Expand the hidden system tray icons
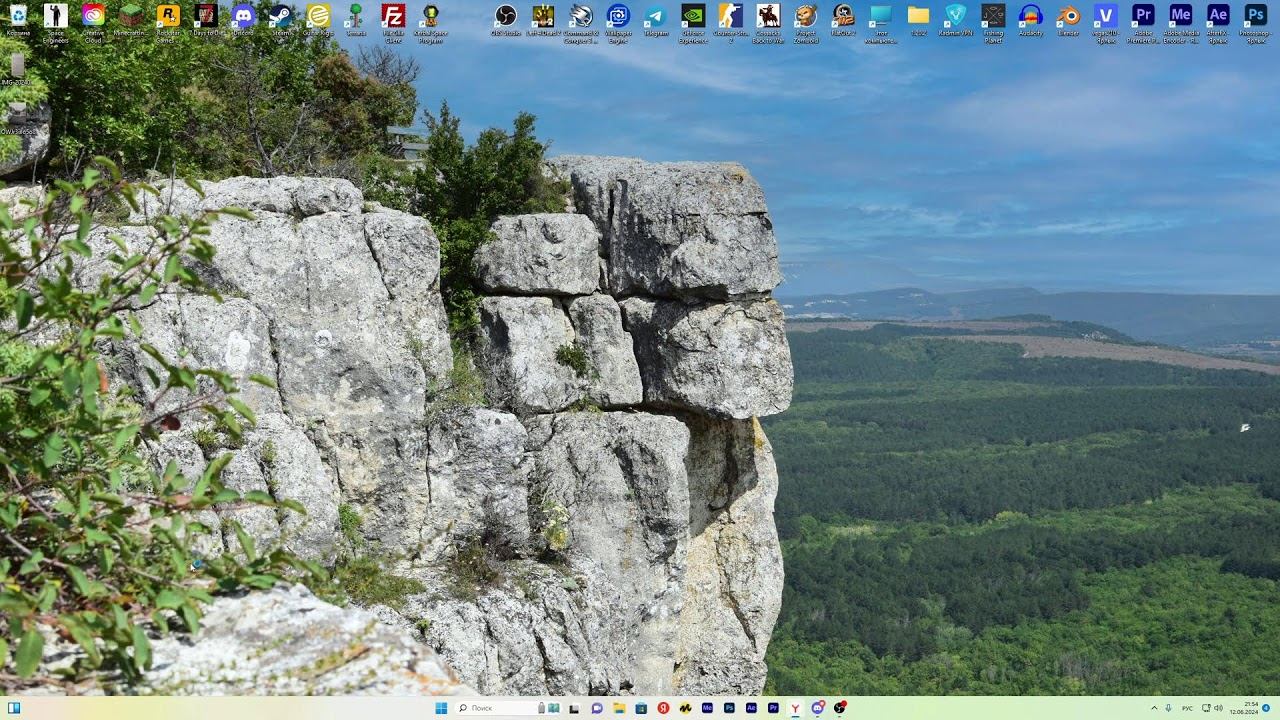 (1154, 708)
